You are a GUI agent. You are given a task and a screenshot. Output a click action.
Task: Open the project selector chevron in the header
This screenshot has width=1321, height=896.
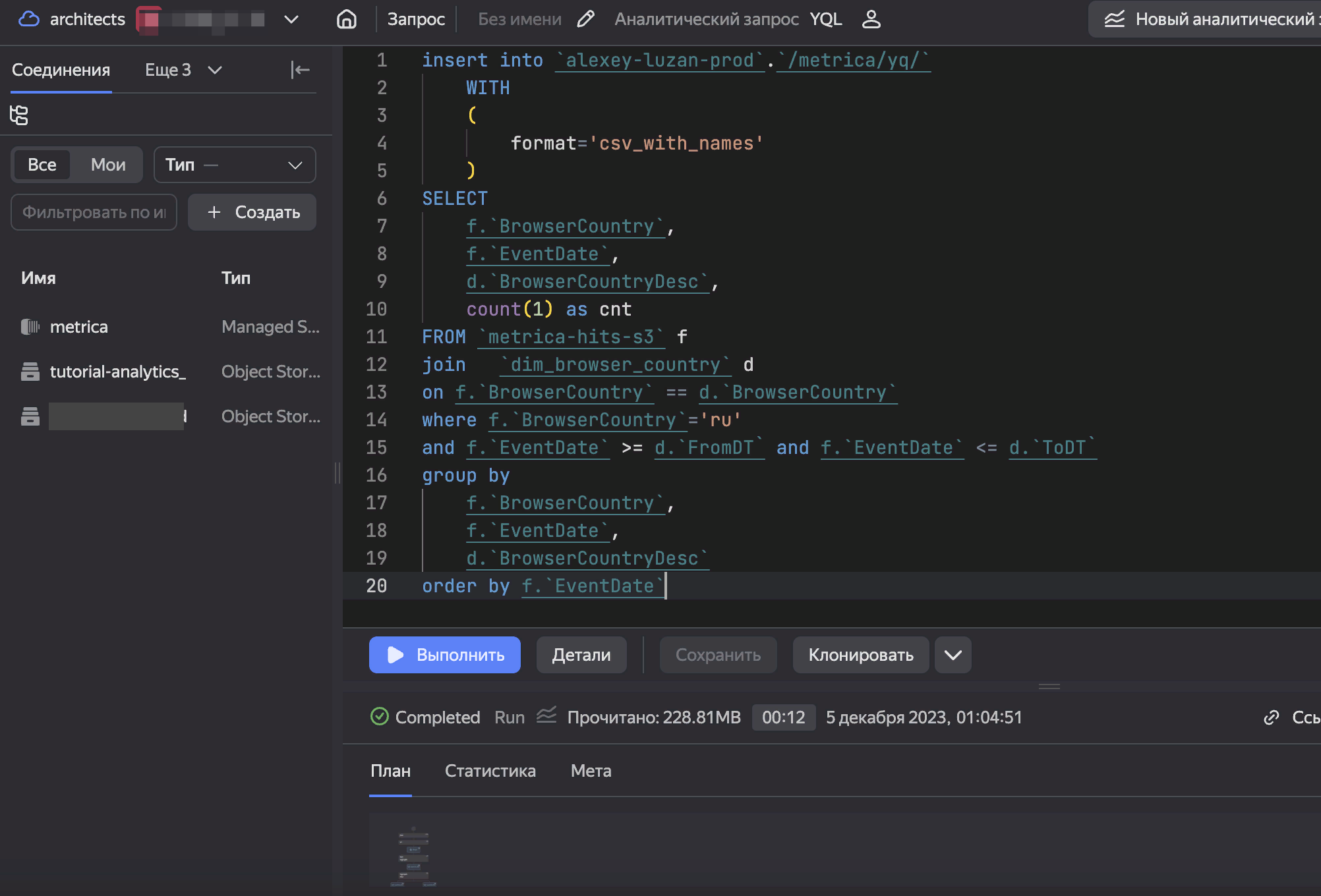[x=291, y=19]
